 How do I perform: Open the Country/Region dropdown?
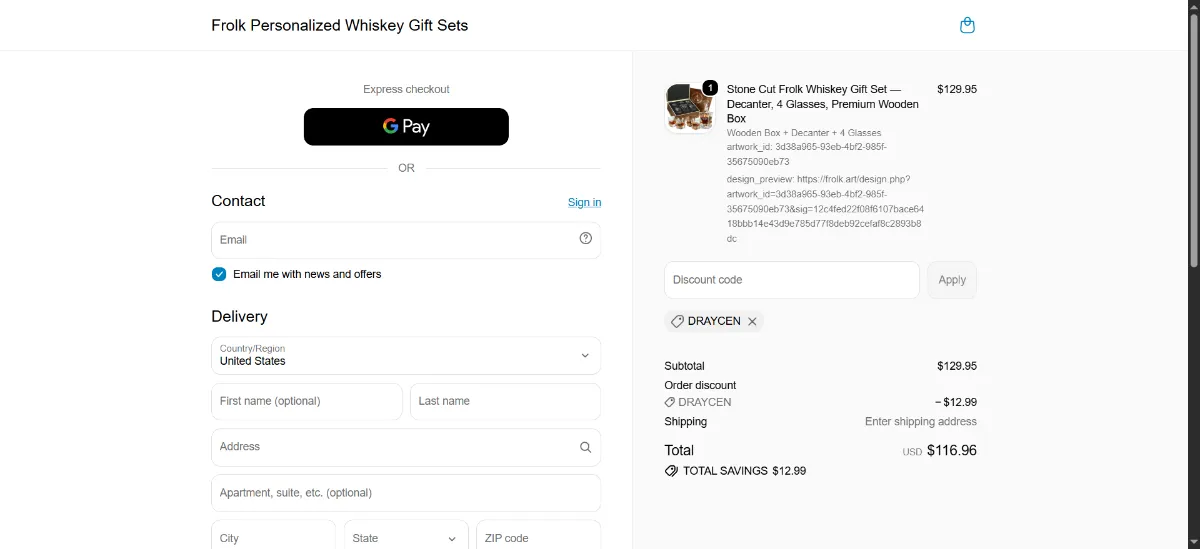406,355
